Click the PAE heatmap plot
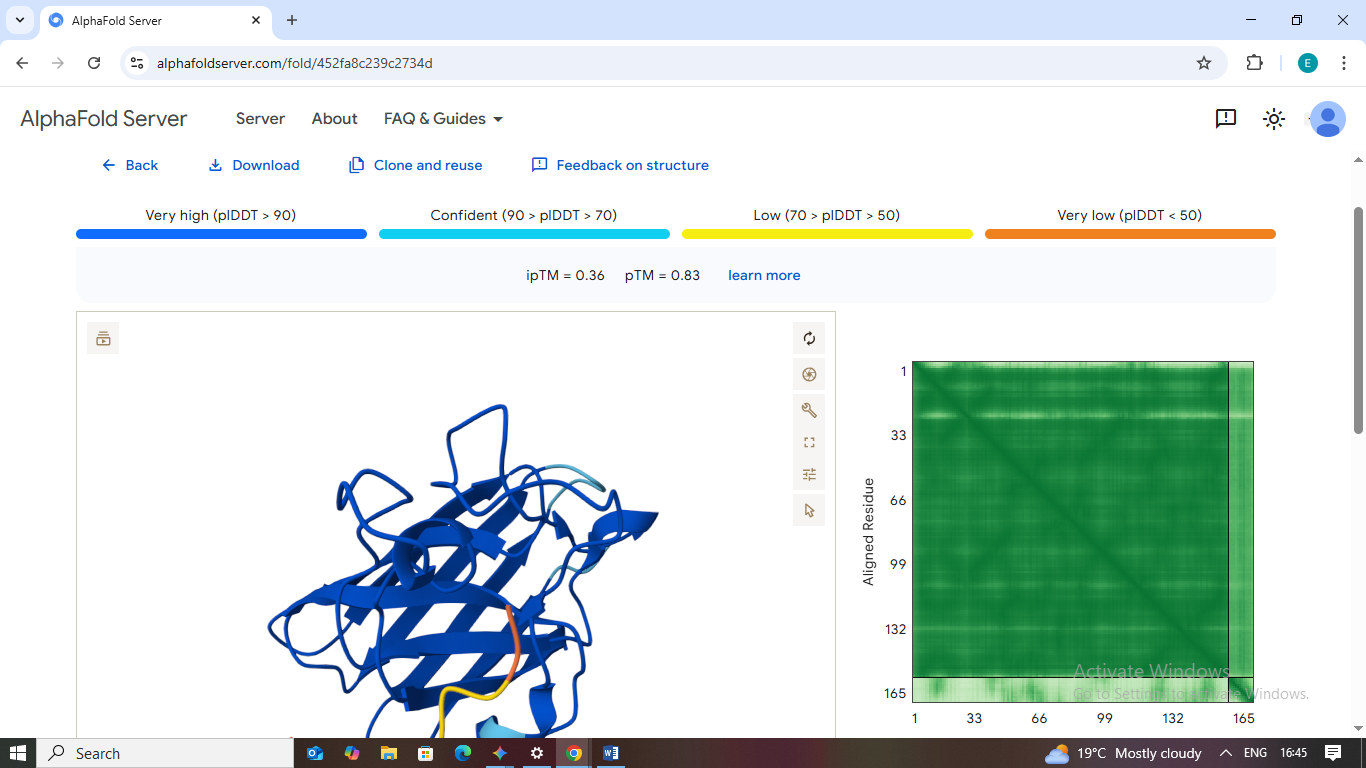This screenshot has height=768, width=1366. click(1083, 532)
